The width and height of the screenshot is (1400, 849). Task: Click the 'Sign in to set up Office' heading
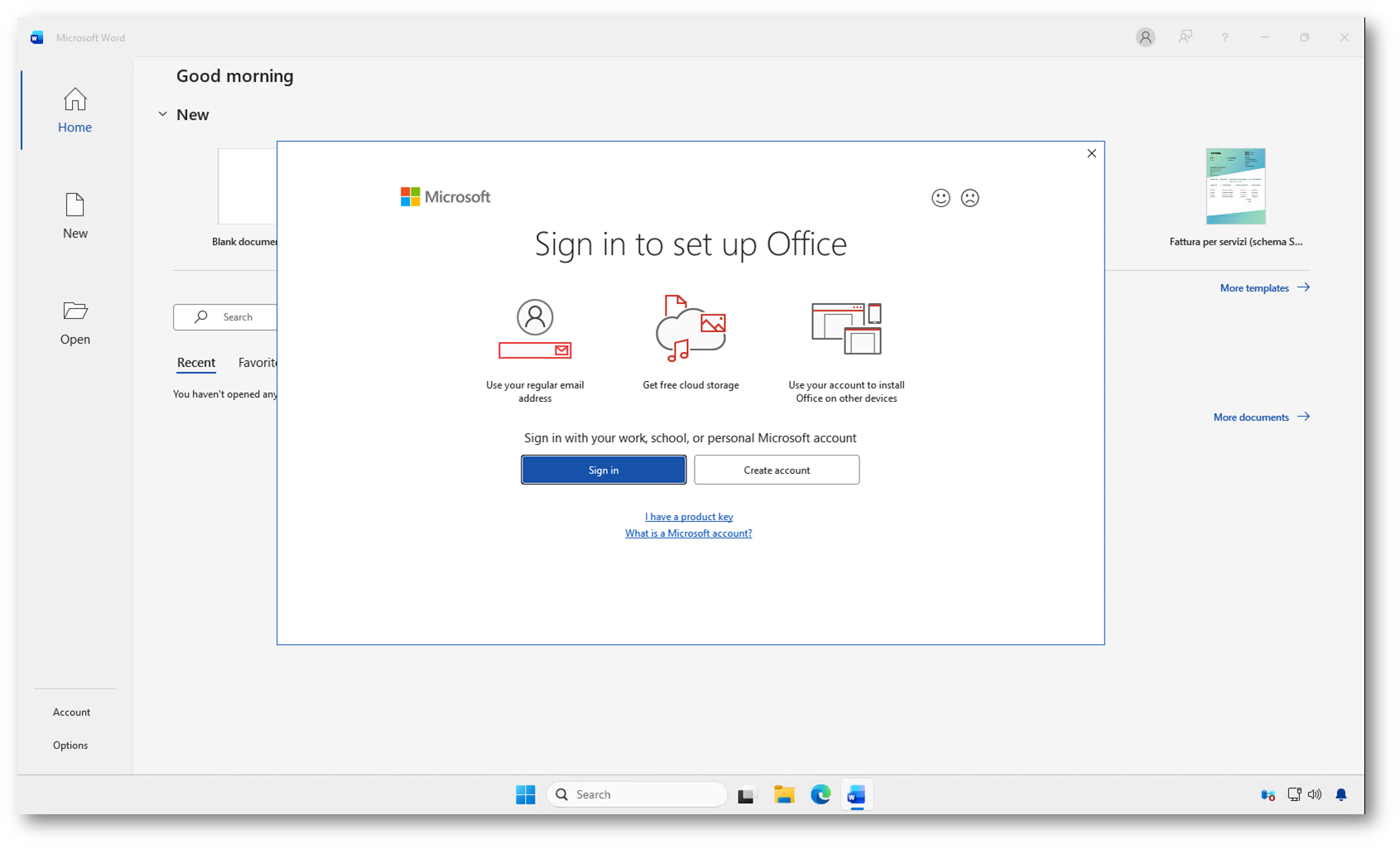click(x=690, y=244)
